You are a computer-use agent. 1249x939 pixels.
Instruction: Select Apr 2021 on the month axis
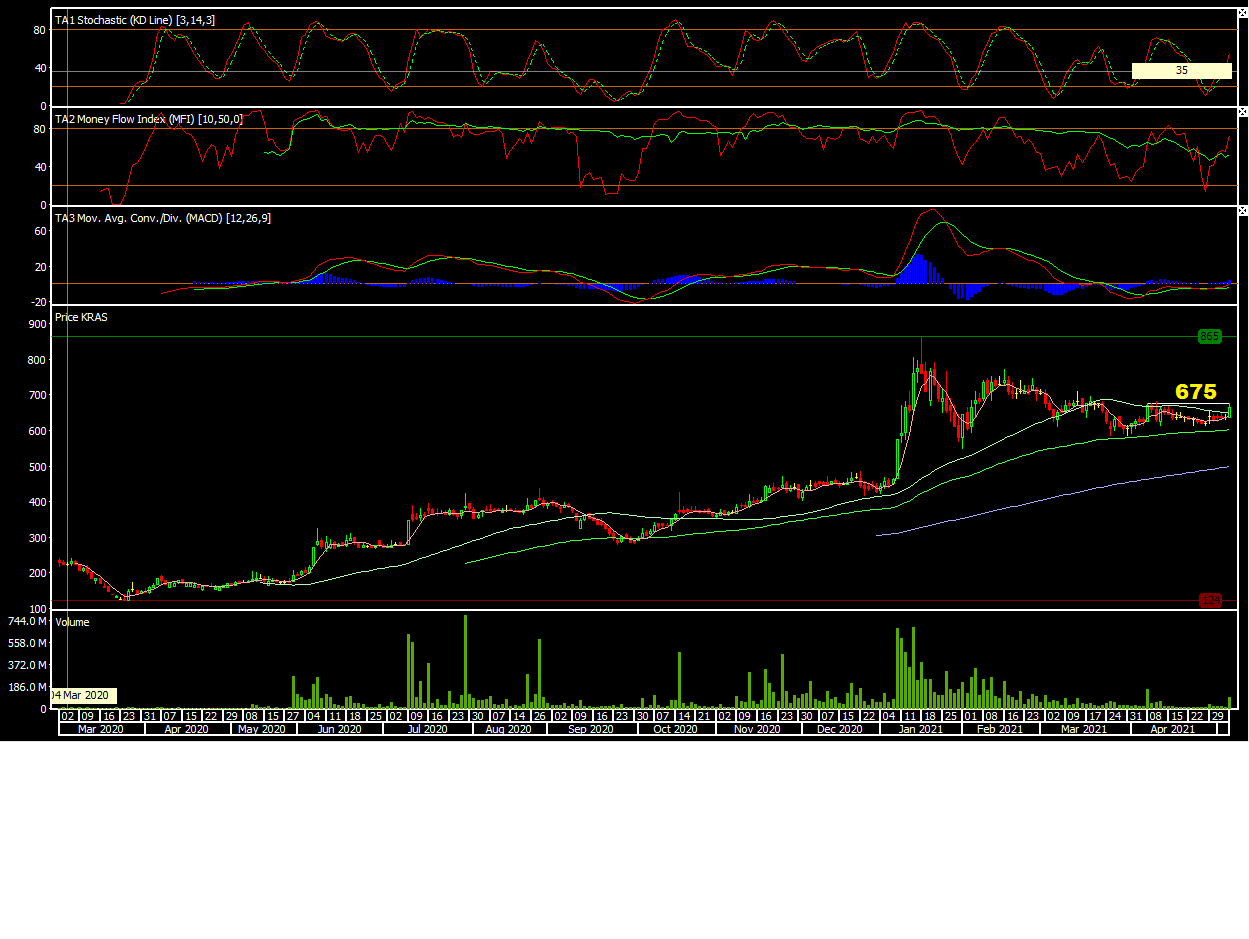click(1173, 729)
